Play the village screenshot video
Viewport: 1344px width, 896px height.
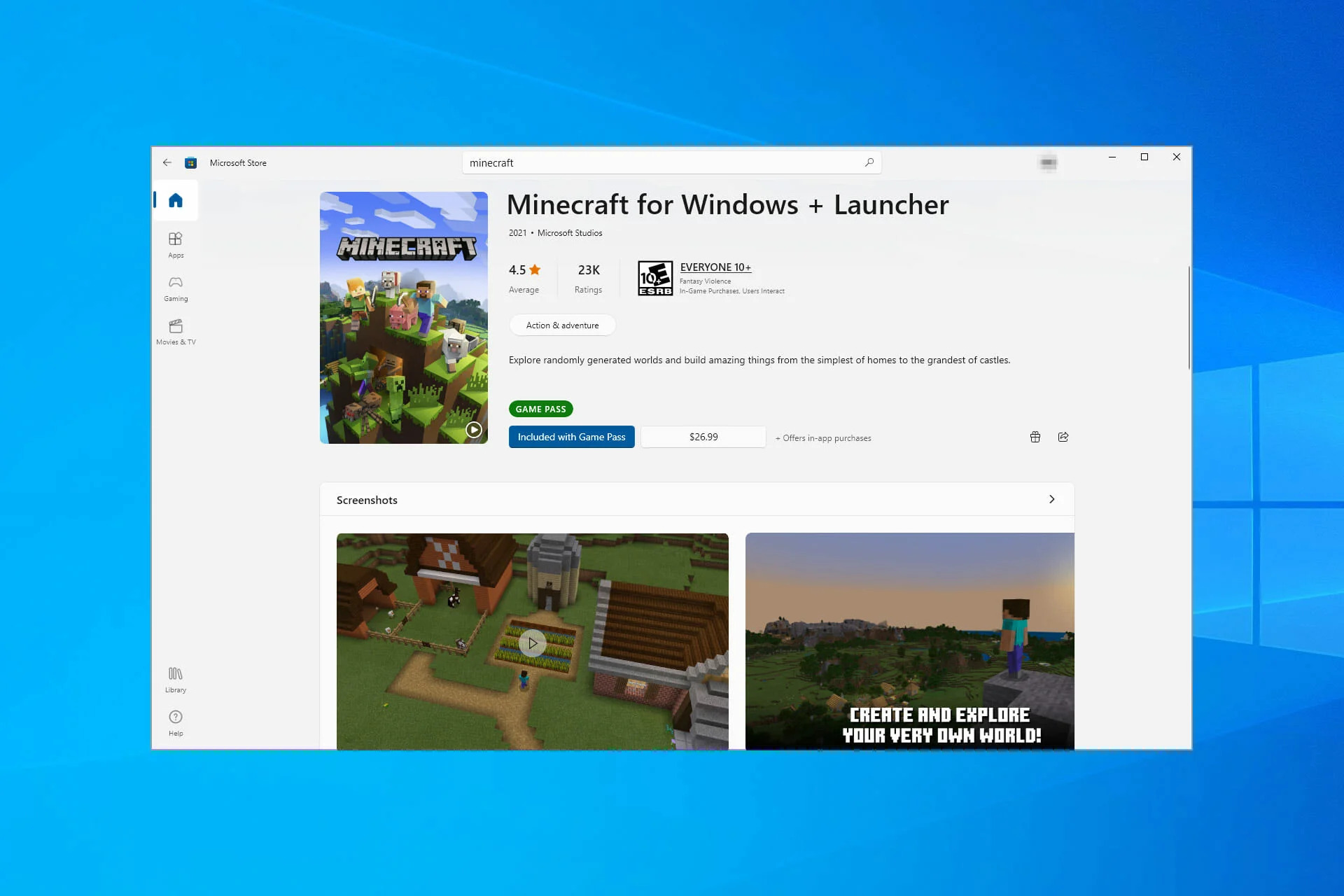coord(532,642)
